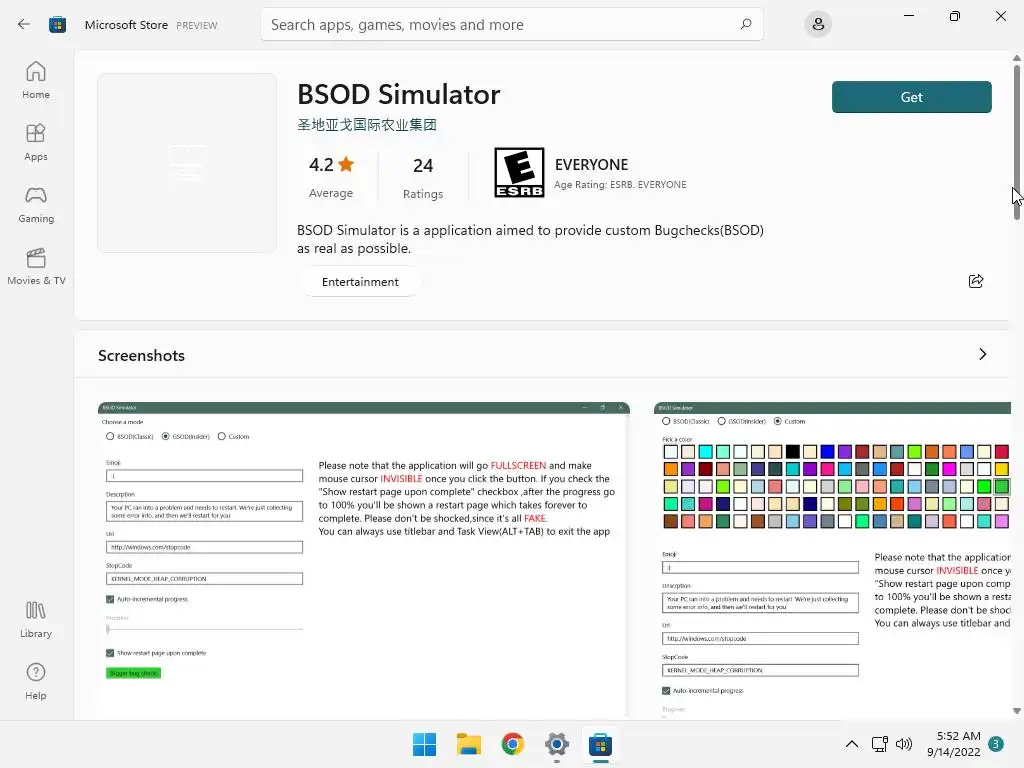Image resolution: width=1024 pixels, height=768 pixels.
Task: Click the BSOD Simulator app icon tile
Action: coord(187,163)
